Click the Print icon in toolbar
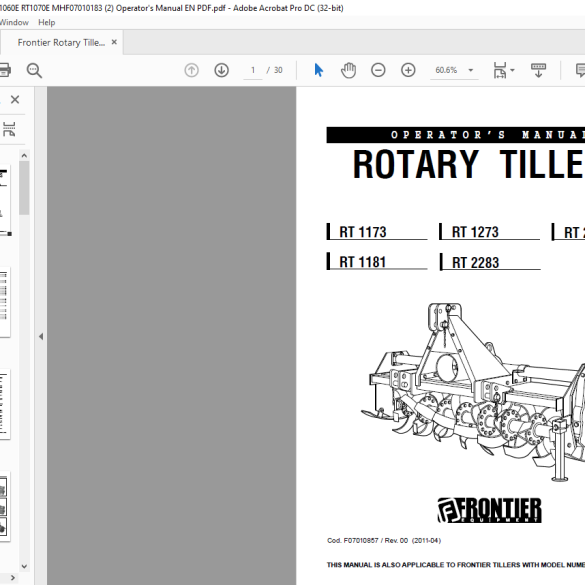The image size is (585, 585). coord(4,70)
